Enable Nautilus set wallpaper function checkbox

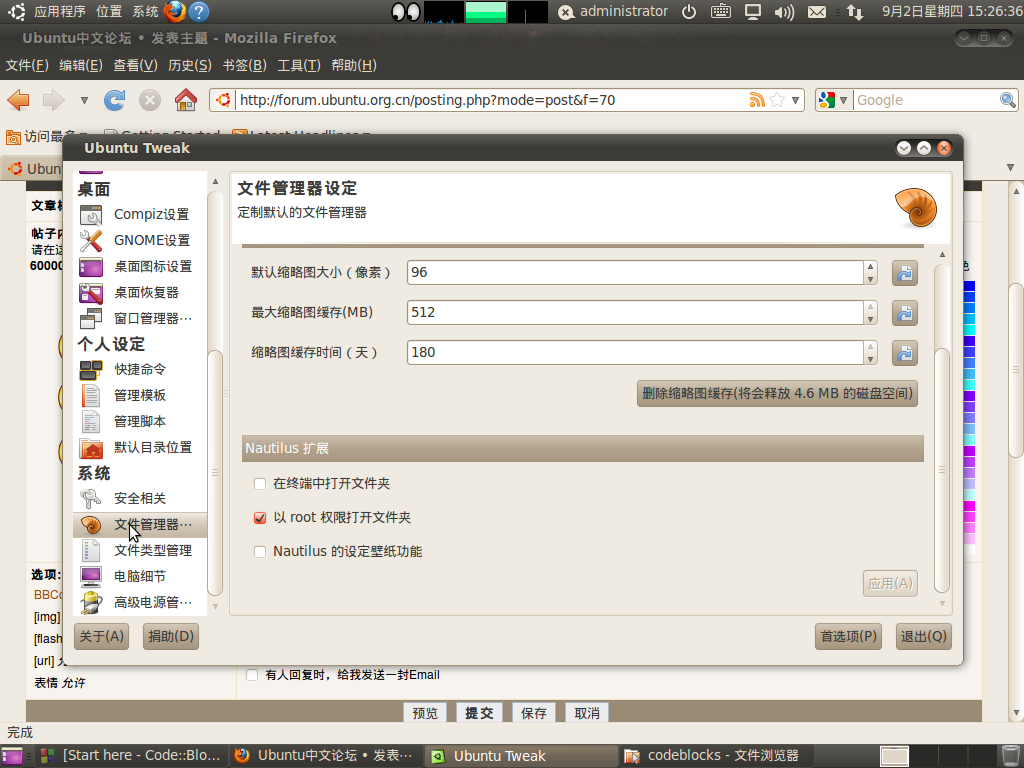tap(260, 552)
